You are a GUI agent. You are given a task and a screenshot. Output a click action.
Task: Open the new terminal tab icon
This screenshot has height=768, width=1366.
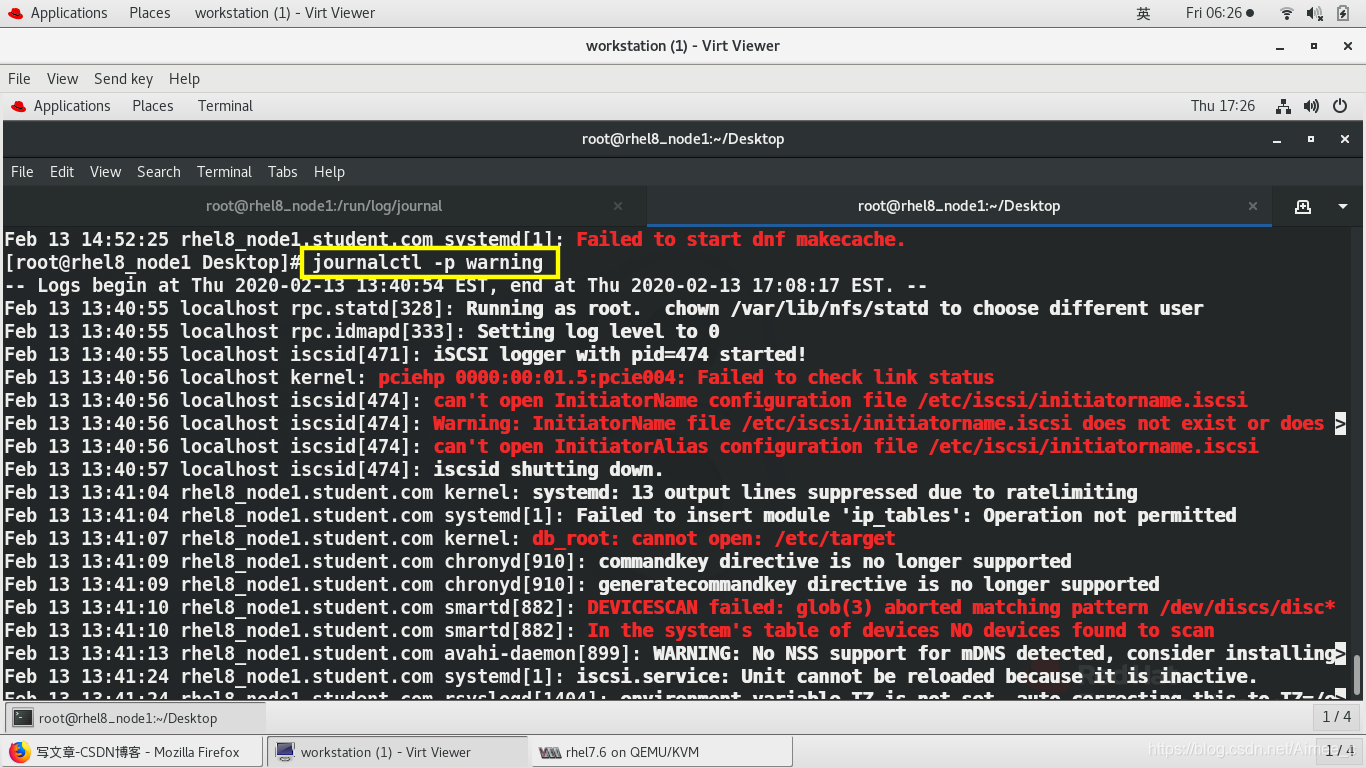tap(1303, 206)
